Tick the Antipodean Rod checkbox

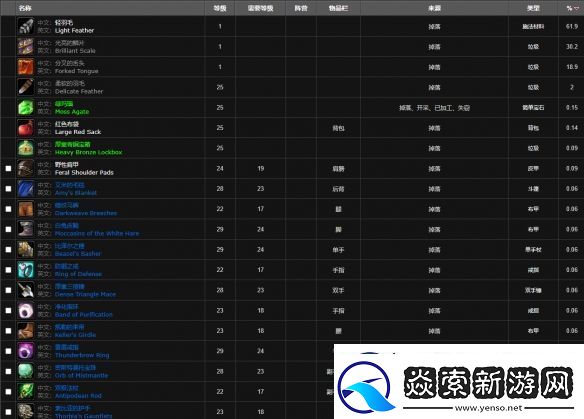coord(8,392)
